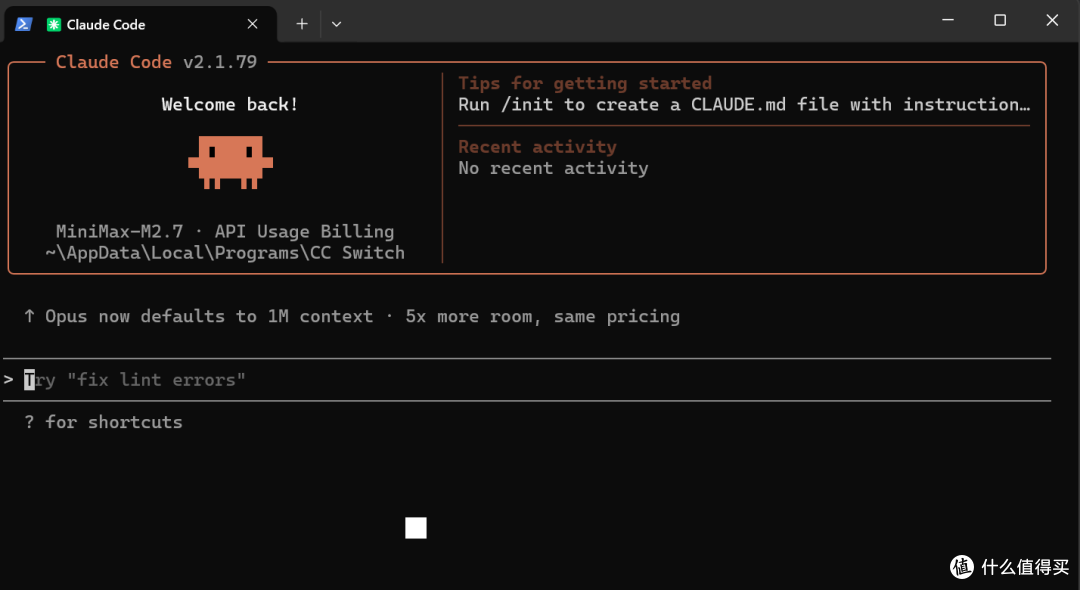Click the "Recent activity" heading
1080x590 pixels.
(537, 147)
